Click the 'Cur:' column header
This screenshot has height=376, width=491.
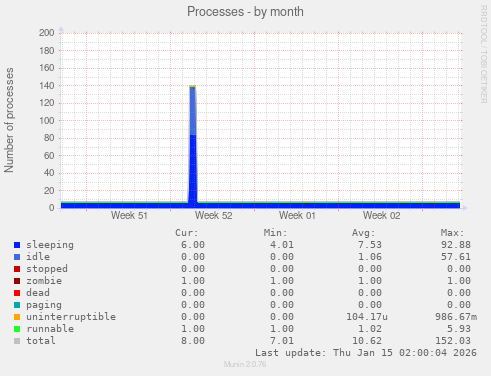pos(187,233)
